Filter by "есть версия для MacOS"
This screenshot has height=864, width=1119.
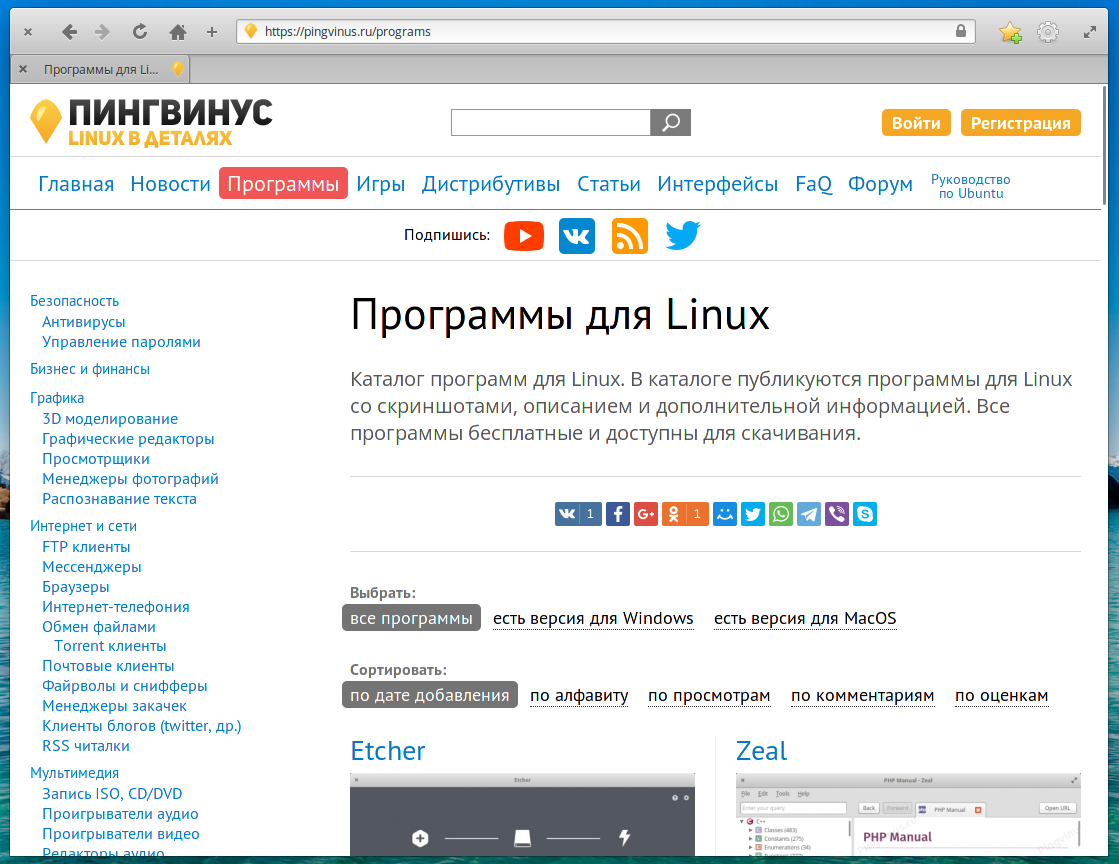805,618
